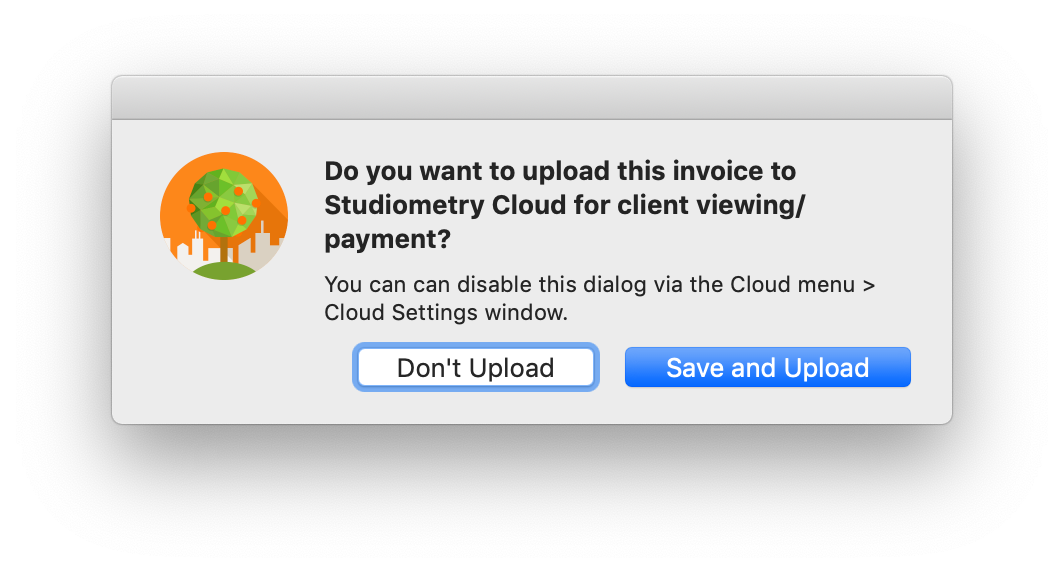1064x572 pixels.
Task: Click the empty dialog area below the icon
Action: point(224,353)
